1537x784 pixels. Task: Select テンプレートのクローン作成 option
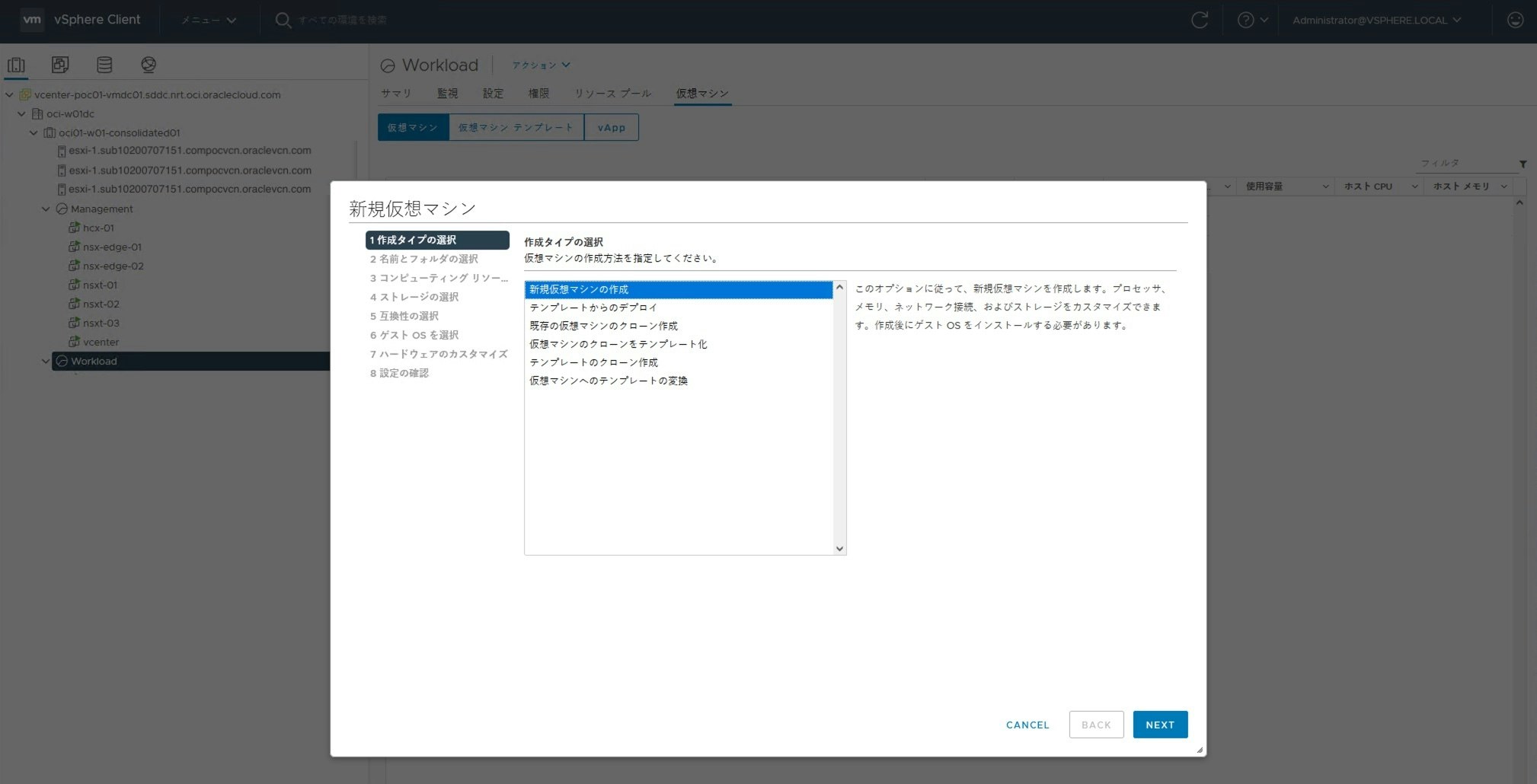coord(679,362)
